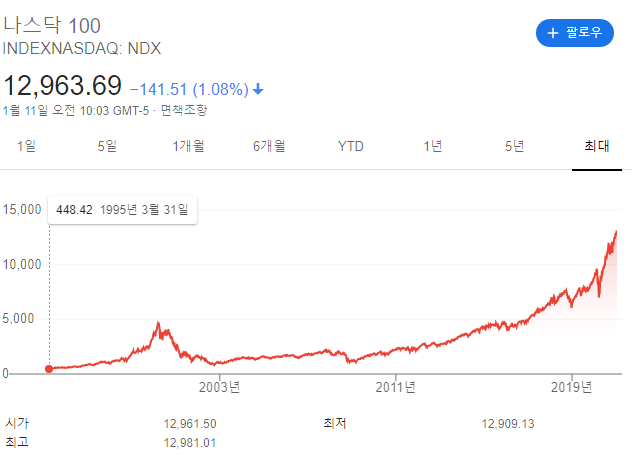Screen dimensions: 632x458
Task: Choose the 1년 range tab
Action: pyautogui.click(x=433, y=146)
